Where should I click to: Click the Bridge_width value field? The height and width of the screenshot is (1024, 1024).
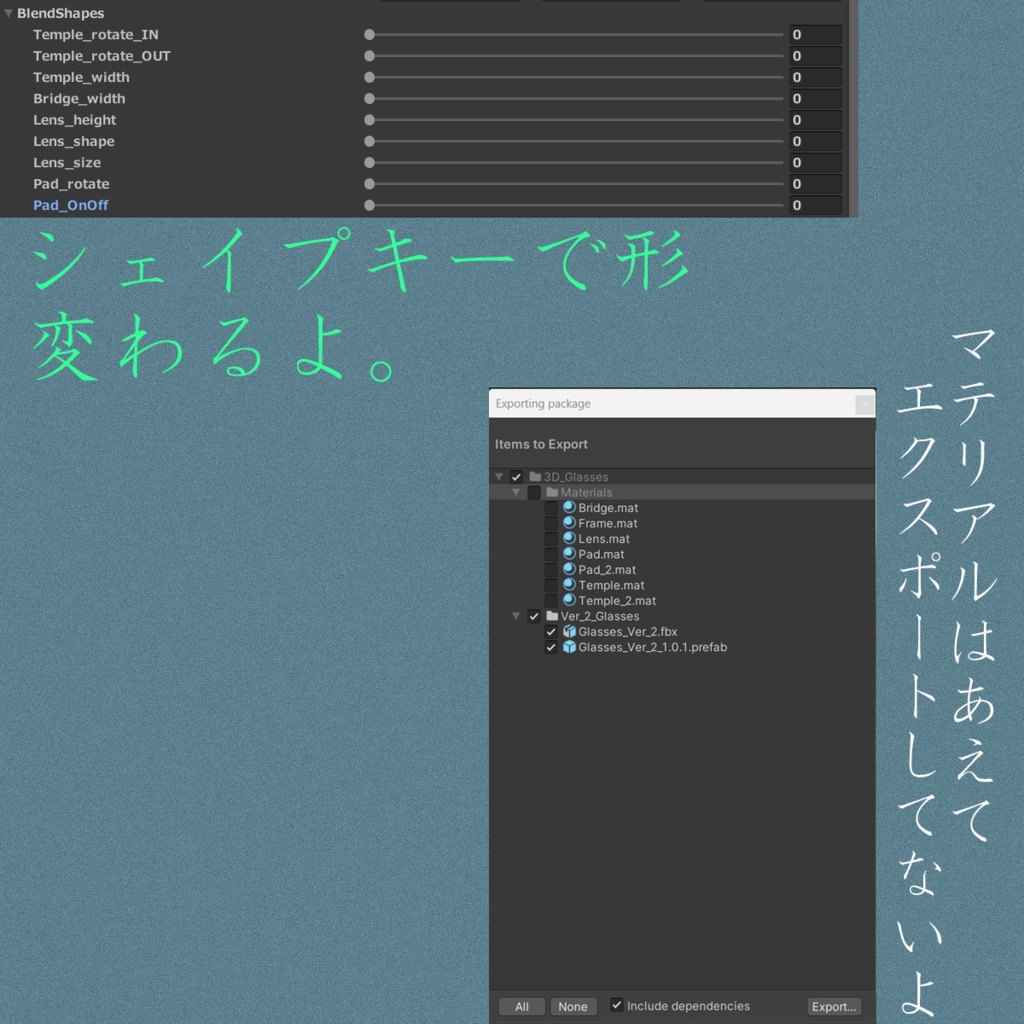tap(815, 99)
